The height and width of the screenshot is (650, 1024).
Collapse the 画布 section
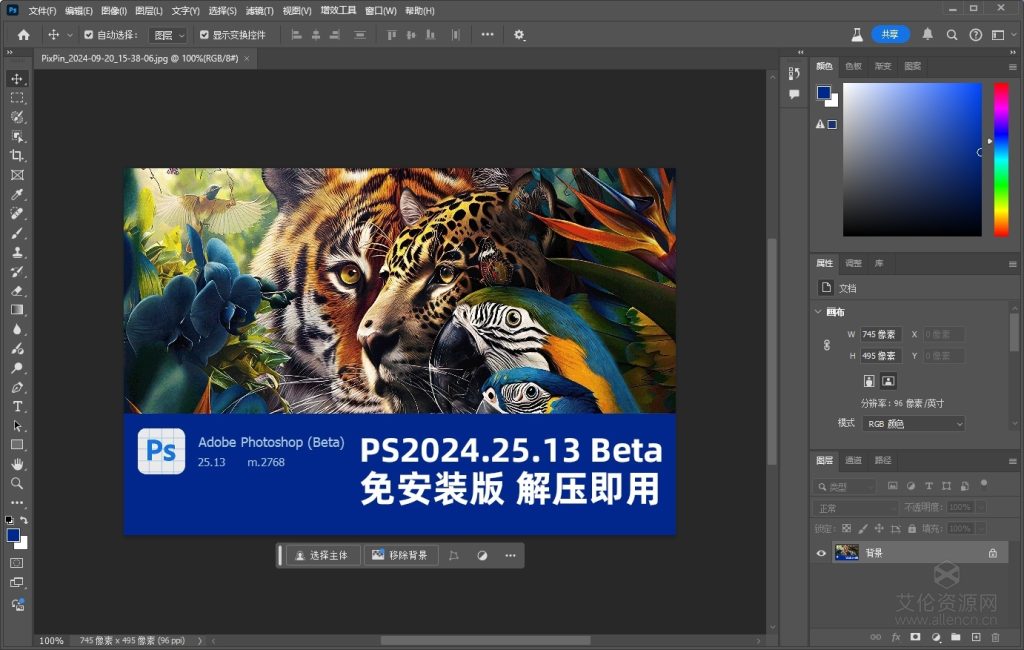pos(818,312)
